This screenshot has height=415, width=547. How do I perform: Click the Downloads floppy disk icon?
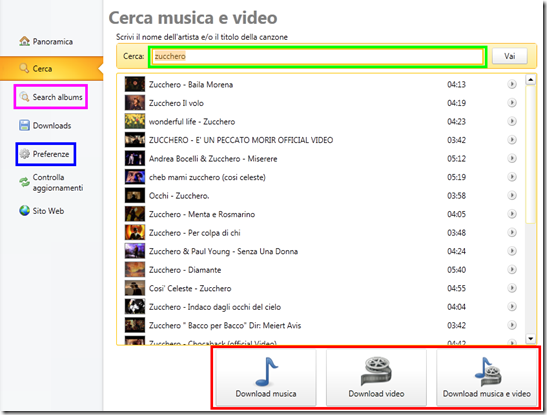24,125
